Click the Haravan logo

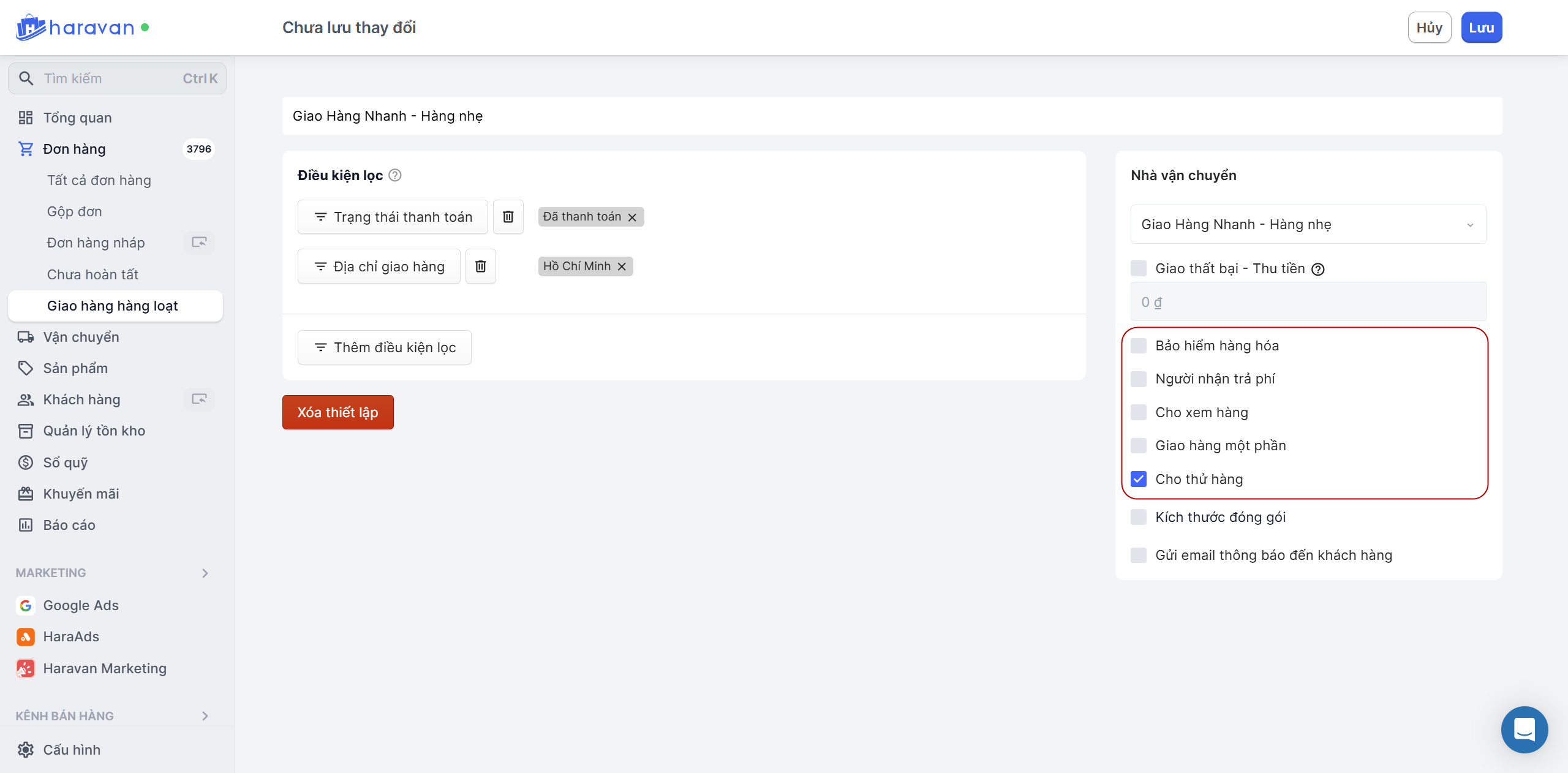pos(74,28)
